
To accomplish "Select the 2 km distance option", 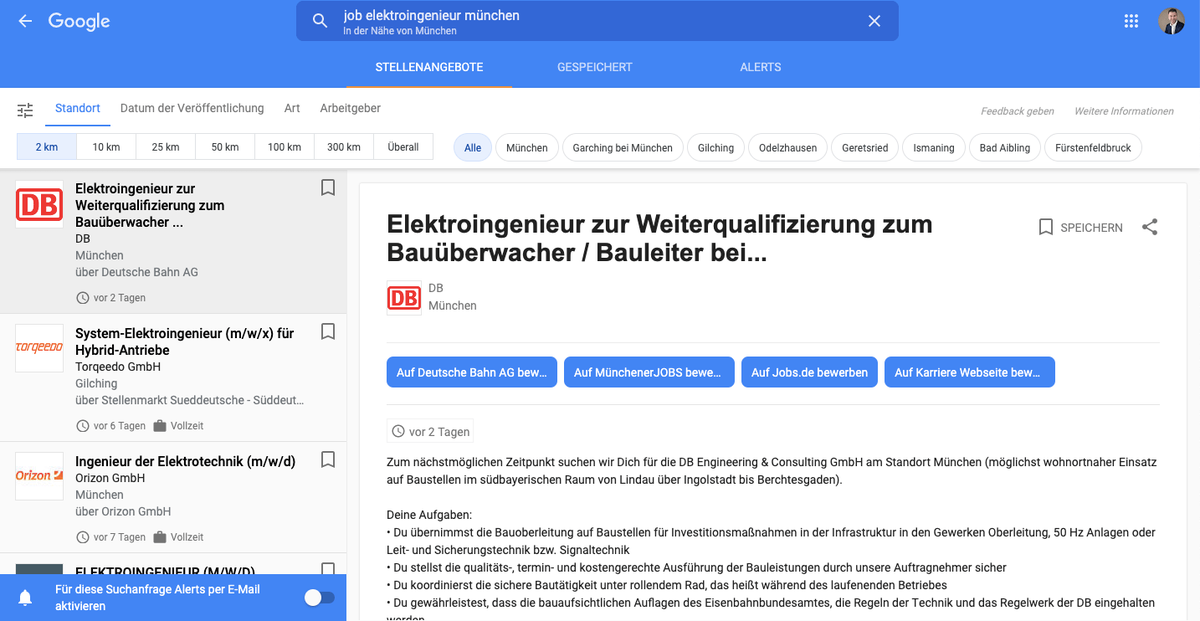I will (47, 147).
